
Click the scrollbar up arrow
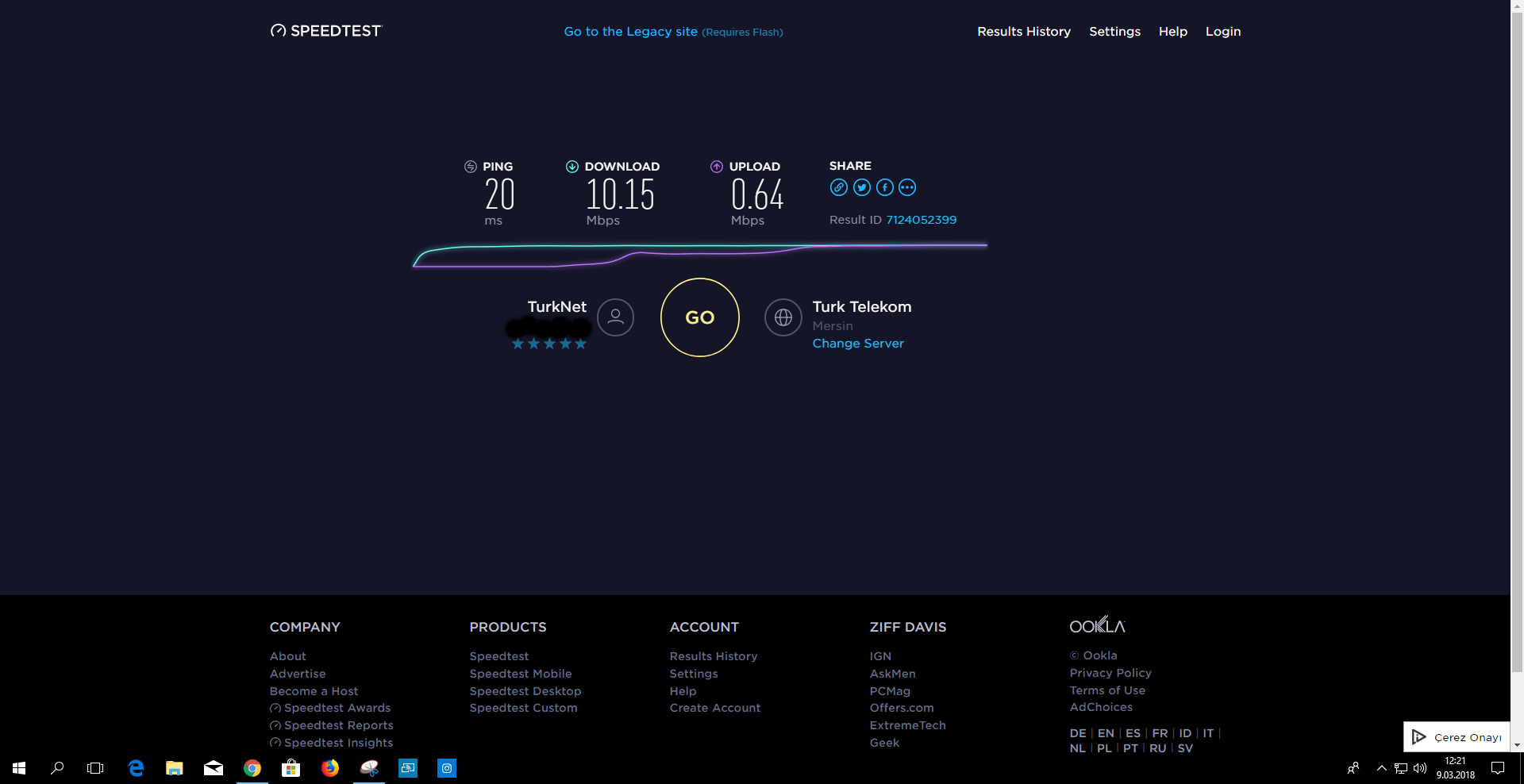tap(1517, 6)
